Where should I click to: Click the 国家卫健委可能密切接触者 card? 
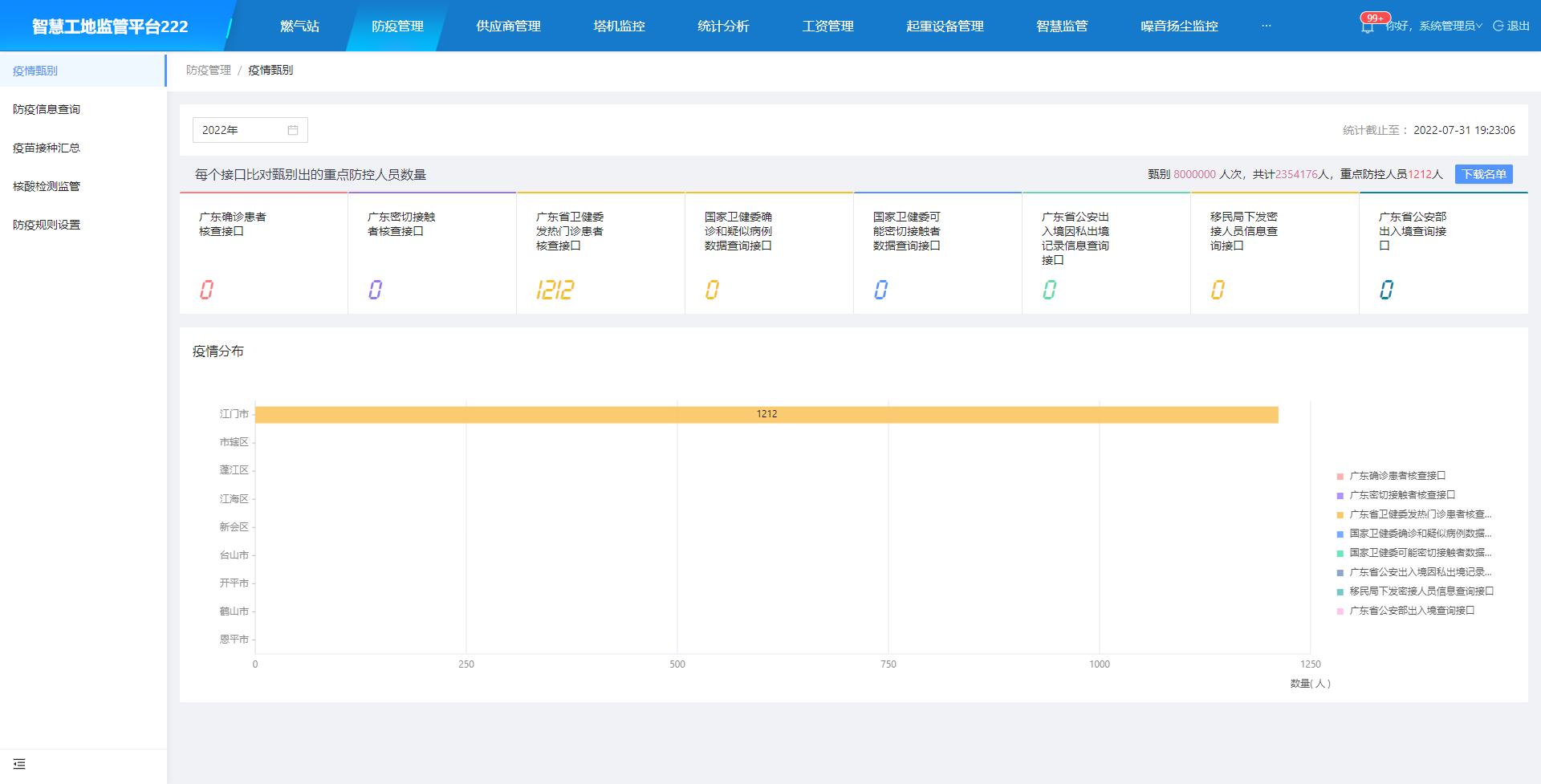(x=938, y=254)
